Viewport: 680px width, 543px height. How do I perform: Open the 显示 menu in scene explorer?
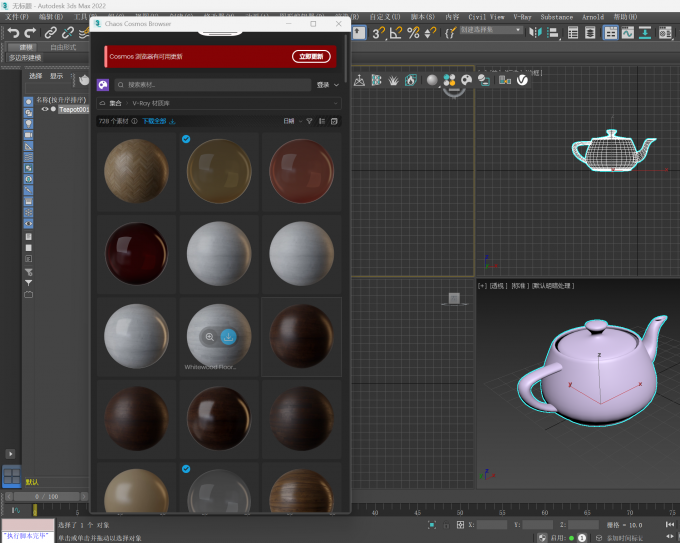(56, 76)
